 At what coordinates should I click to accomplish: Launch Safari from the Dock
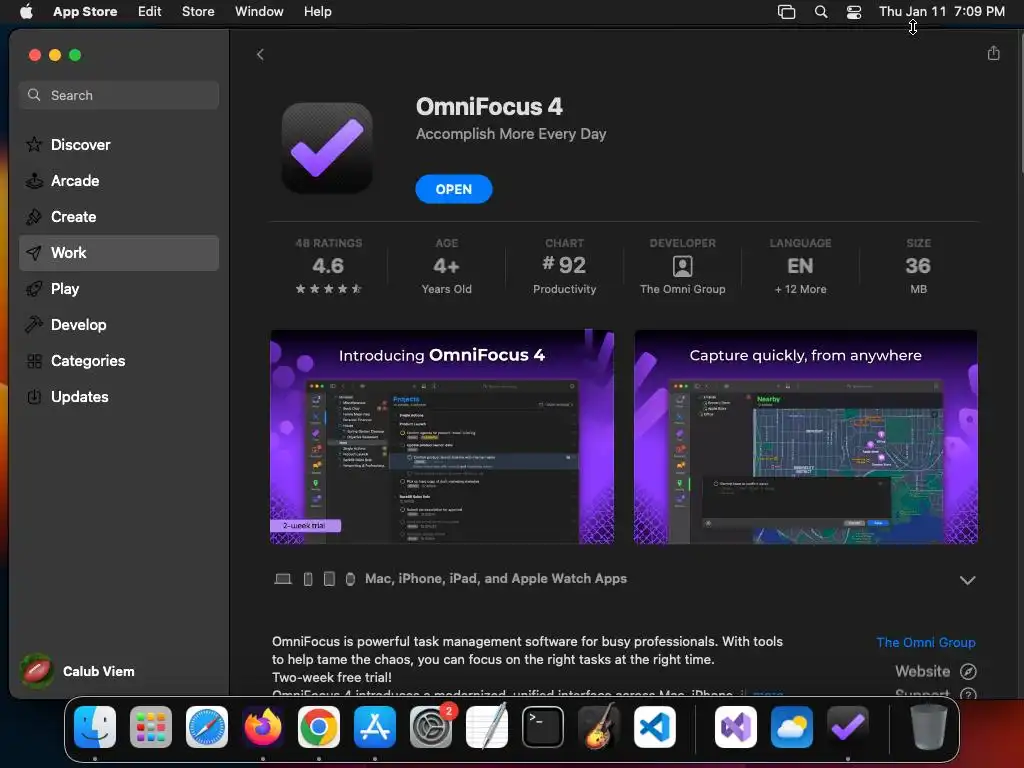point(207,727)
